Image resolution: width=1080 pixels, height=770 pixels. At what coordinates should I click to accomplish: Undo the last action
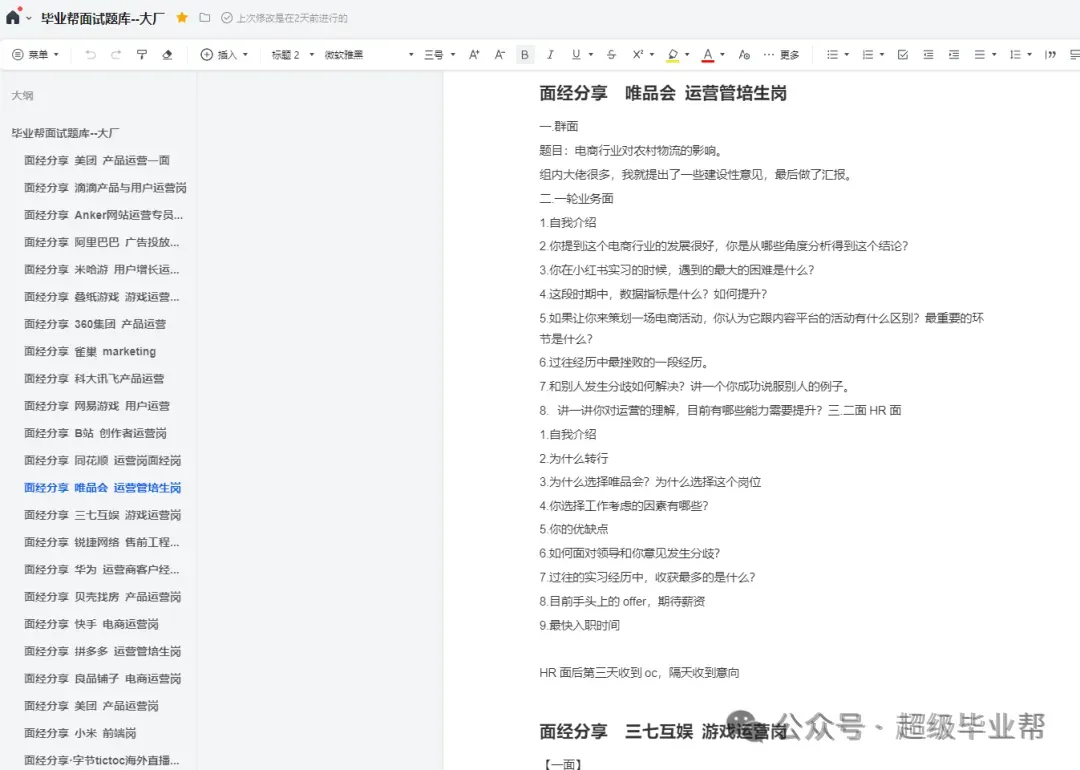90,54
